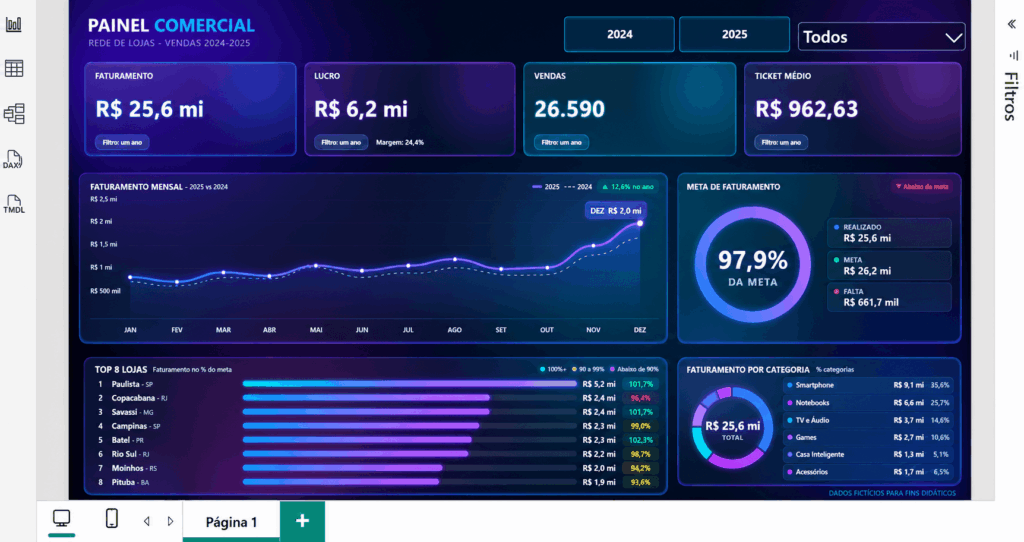Switch to mobile layout icon
Viewport: 1024px width, 542px height.
click(x=112, y=518)
